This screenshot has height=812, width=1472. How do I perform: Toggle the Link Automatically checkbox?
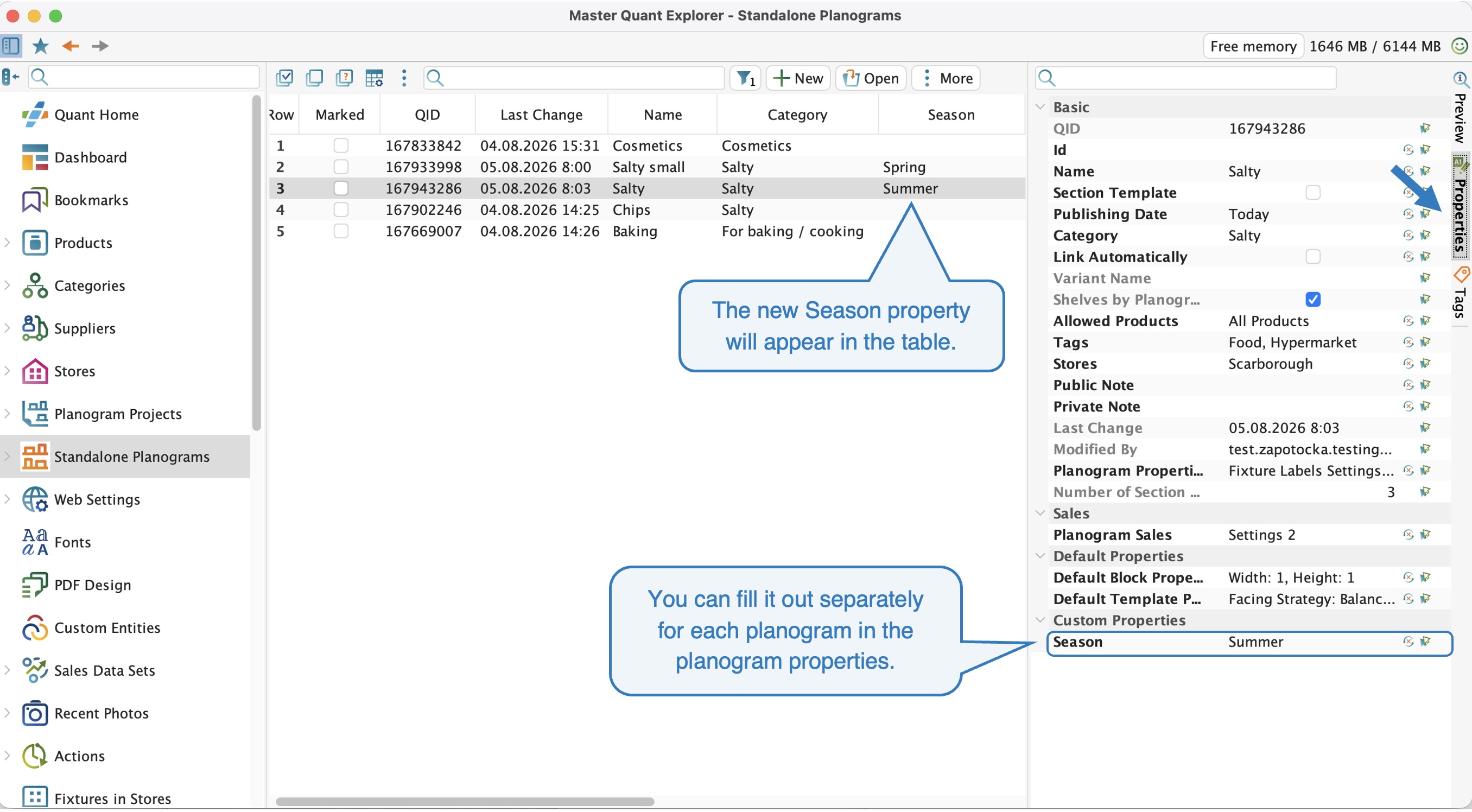click(x=1312, y=257)
